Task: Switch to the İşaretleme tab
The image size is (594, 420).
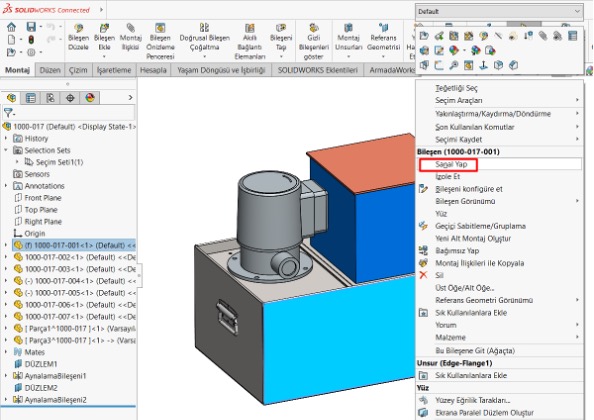Action: [114, 70]
